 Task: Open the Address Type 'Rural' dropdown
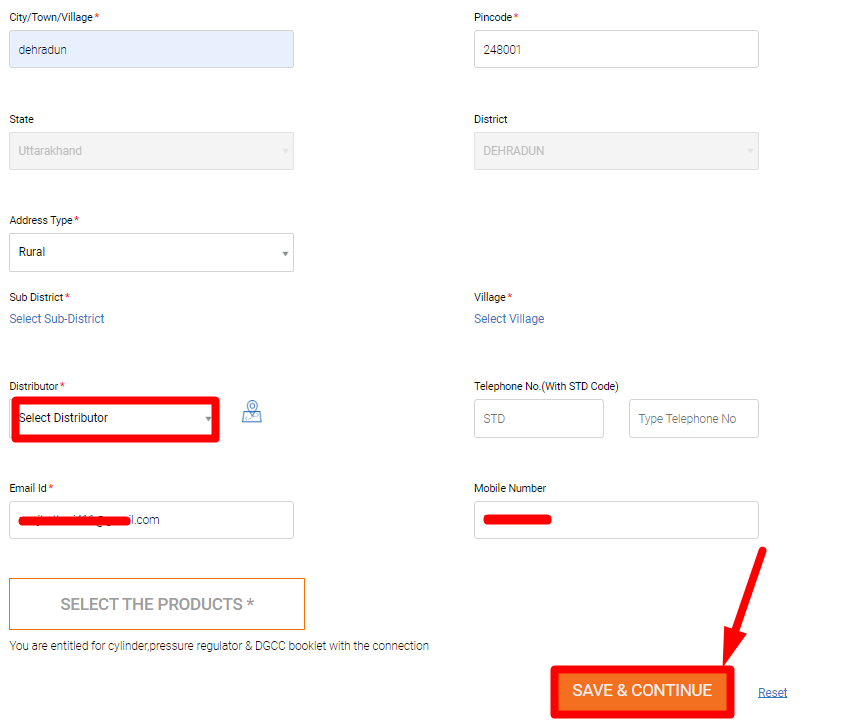(x=150, y=253)
